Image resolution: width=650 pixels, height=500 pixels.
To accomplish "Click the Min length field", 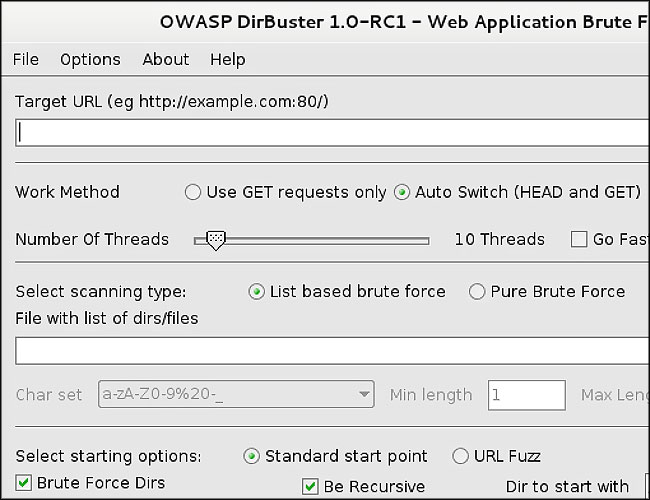I will coord(526,395).
